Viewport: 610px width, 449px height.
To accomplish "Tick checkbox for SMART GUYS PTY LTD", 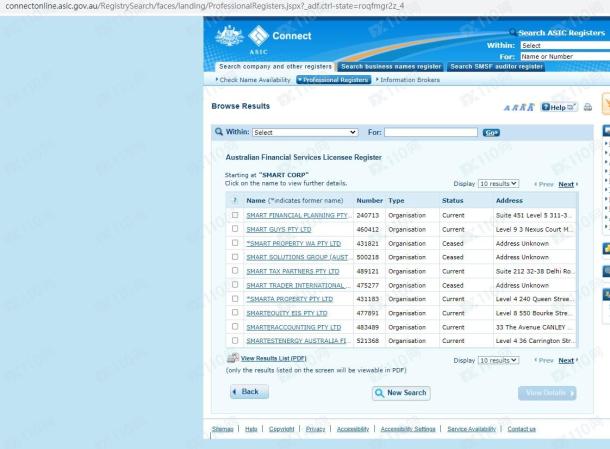I will [x=235, y=229].
